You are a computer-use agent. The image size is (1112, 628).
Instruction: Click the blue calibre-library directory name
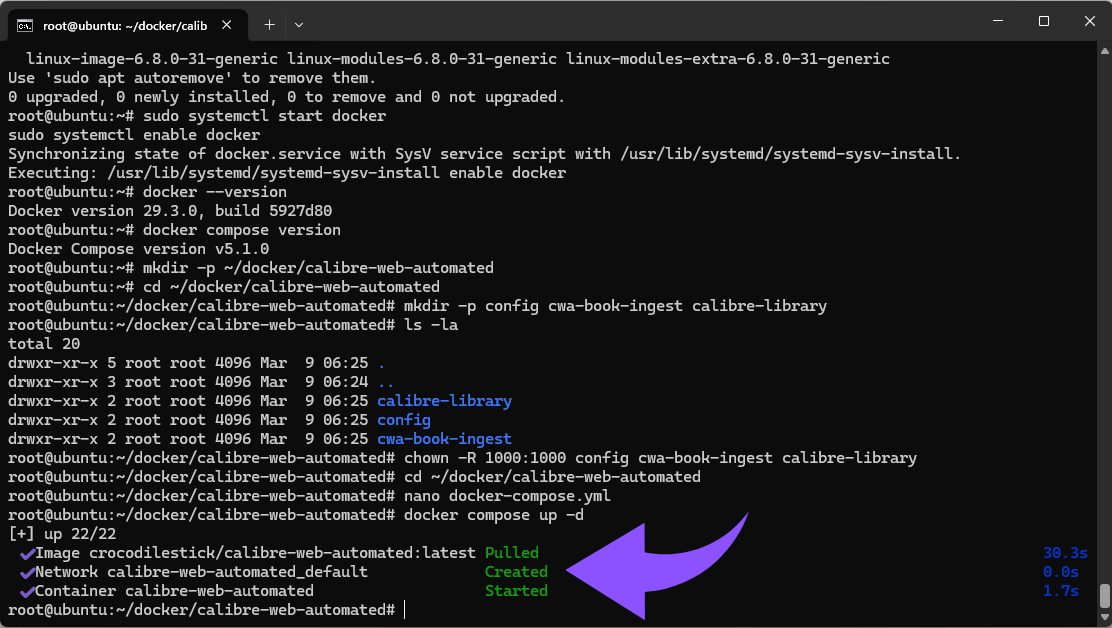tap(444, 401)
